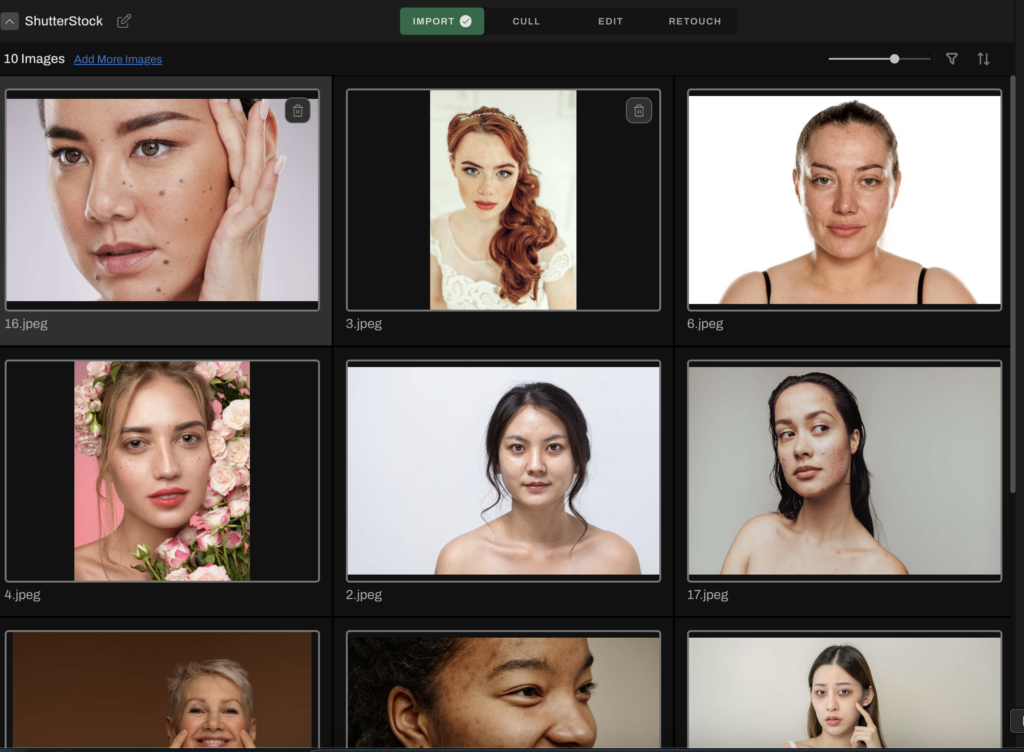Open the EDIT stage

[x=610, y=20]
